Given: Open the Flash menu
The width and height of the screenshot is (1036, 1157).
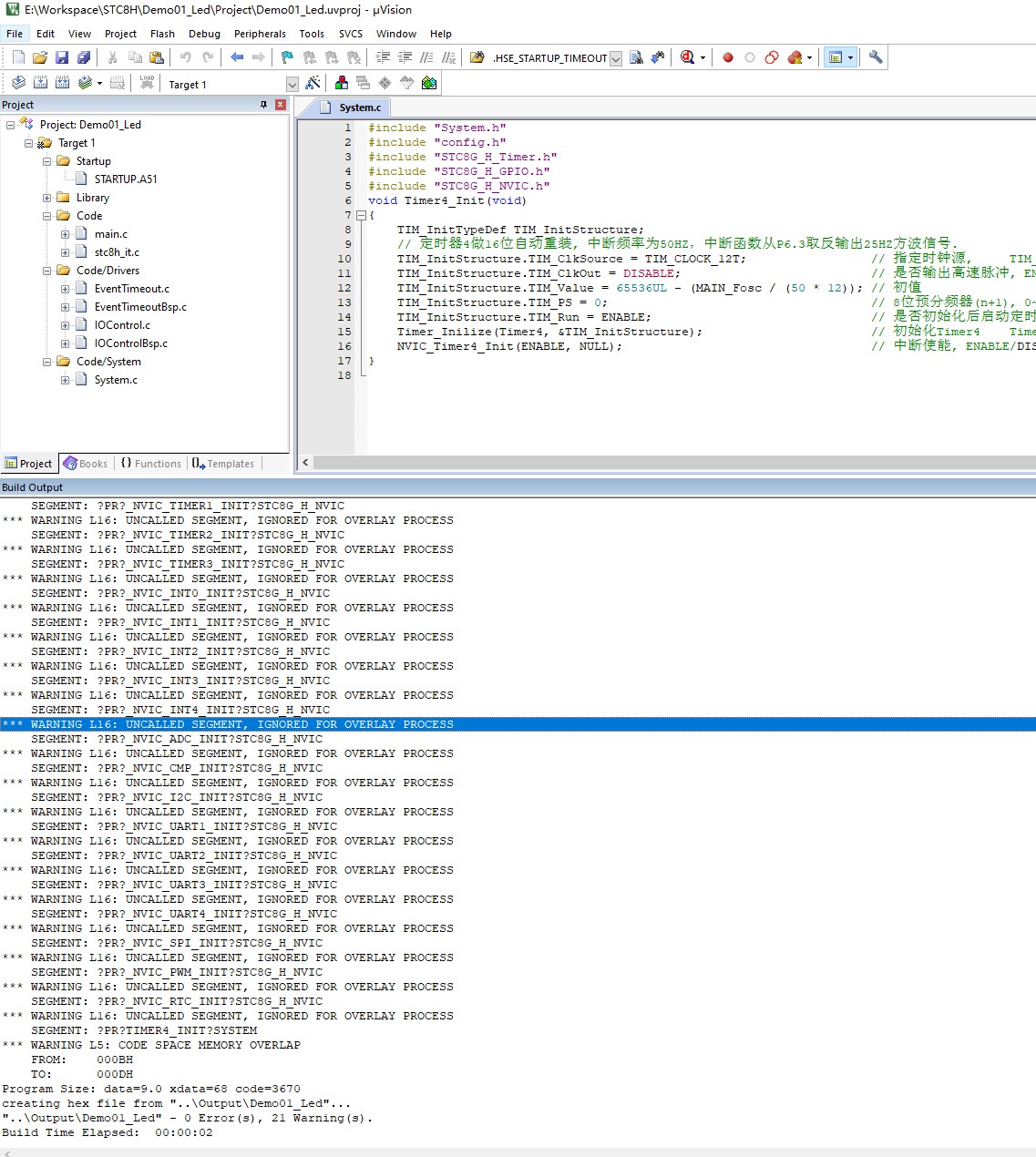Looking at the screenshot, I should coord(162,34).
